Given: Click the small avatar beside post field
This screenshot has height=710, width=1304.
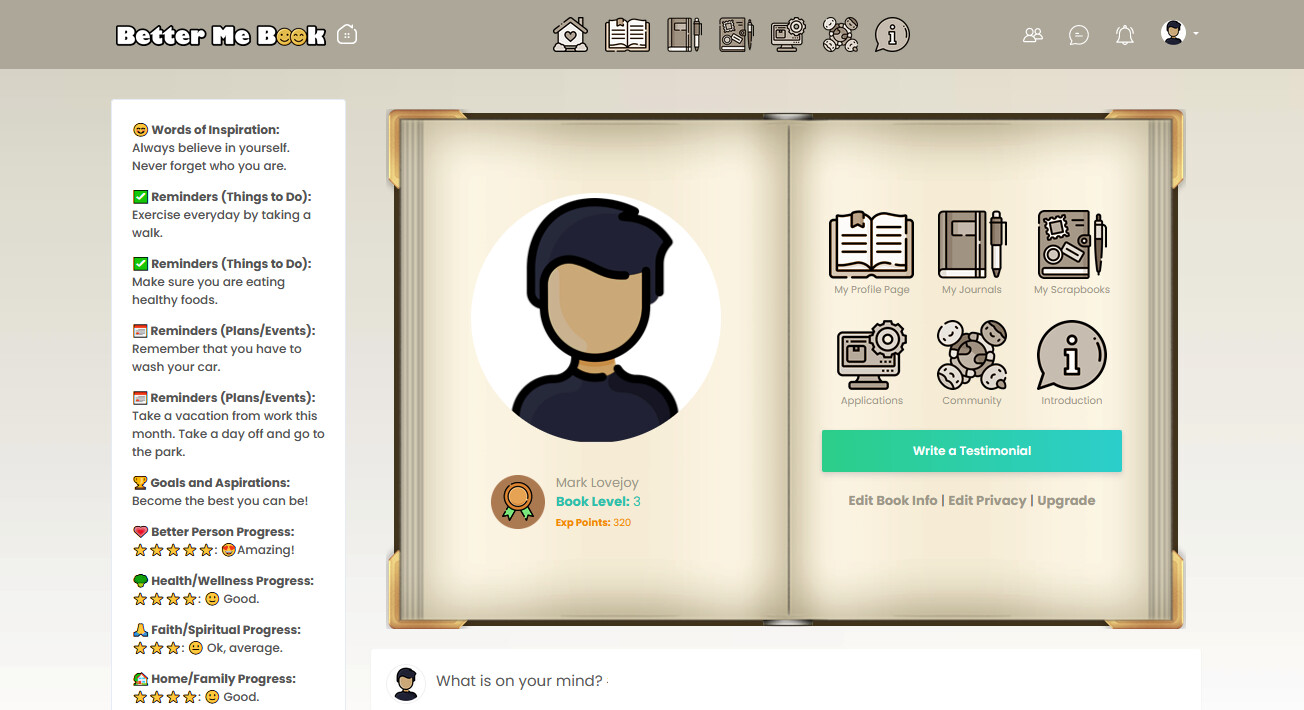Looking at the screenshot, I should (x=406, y=684).
